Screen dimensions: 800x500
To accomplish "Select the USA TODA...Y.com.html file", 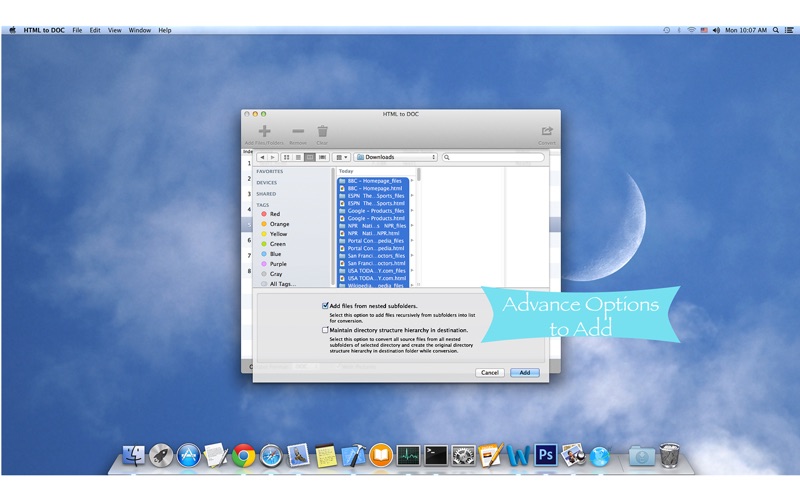I will pos(373,278).
